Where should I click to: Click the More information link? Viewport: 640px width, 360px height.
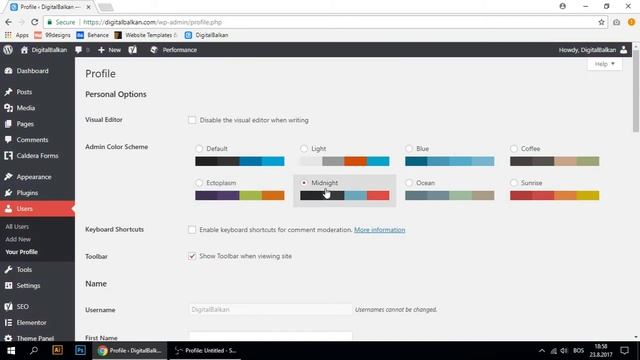pos(380,230)
